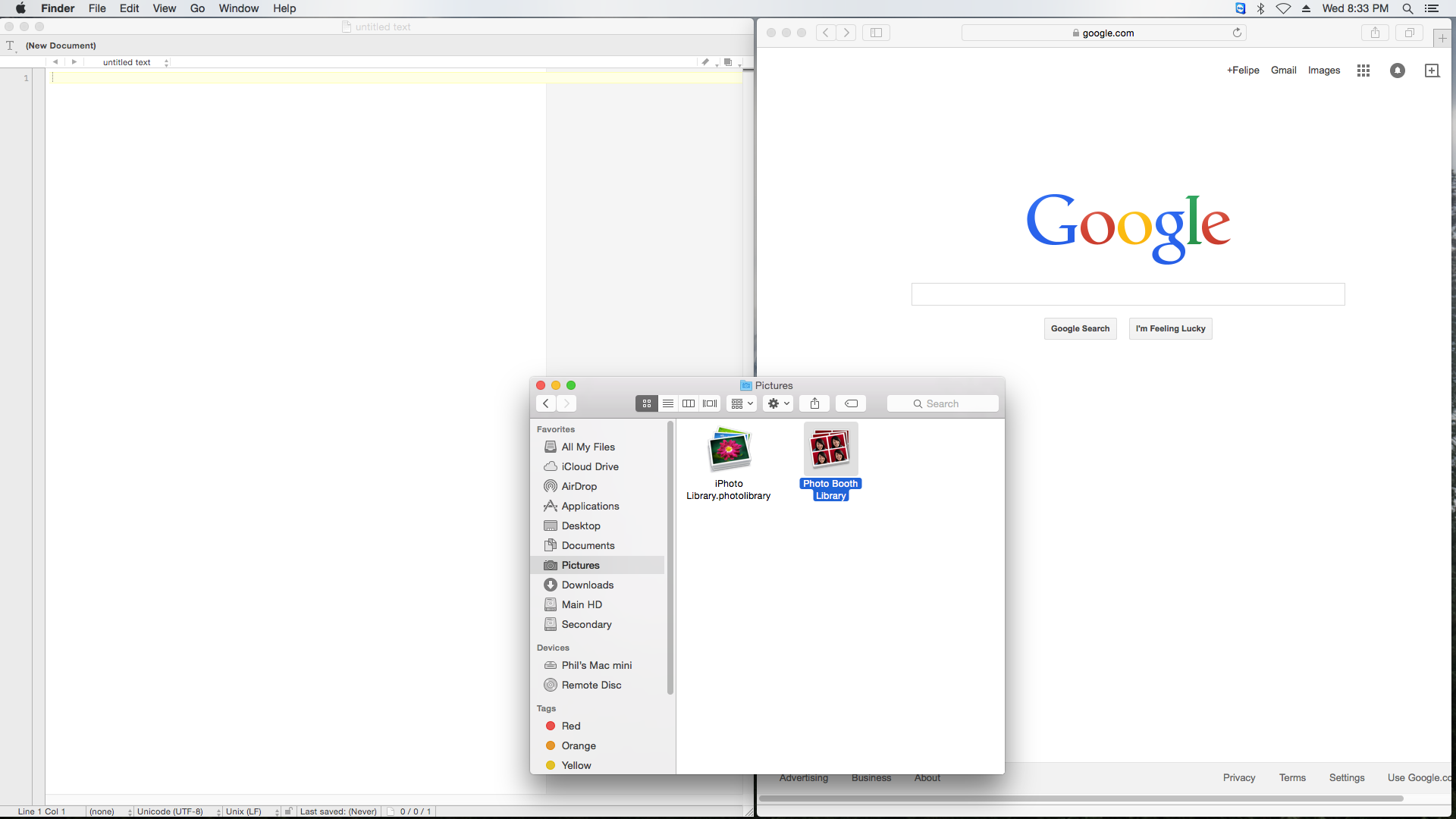
Task: Open Finder gear action menu
Action: coord(778,403)
